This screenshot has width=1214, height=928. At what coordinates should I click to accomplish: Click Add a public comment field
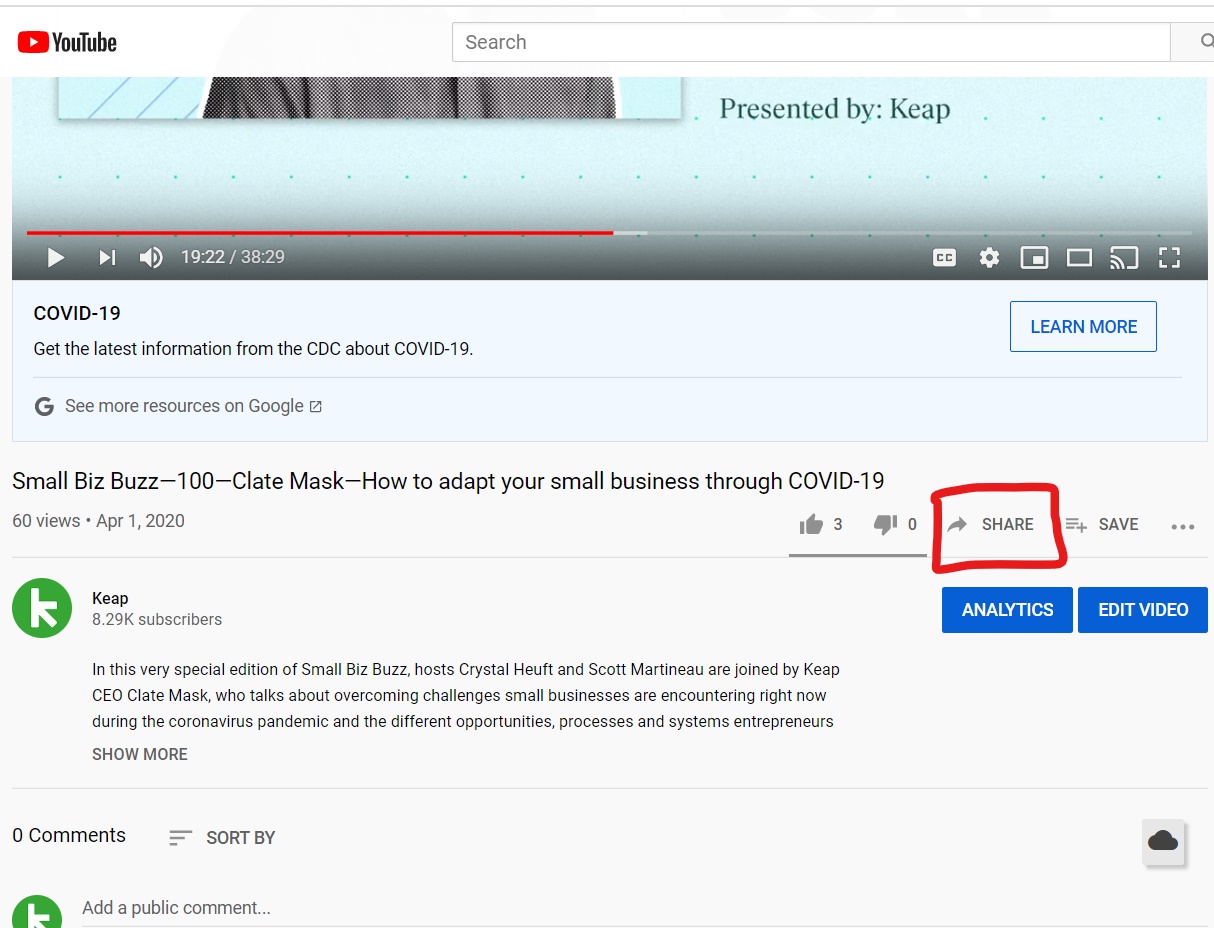(x=647, y=908)
